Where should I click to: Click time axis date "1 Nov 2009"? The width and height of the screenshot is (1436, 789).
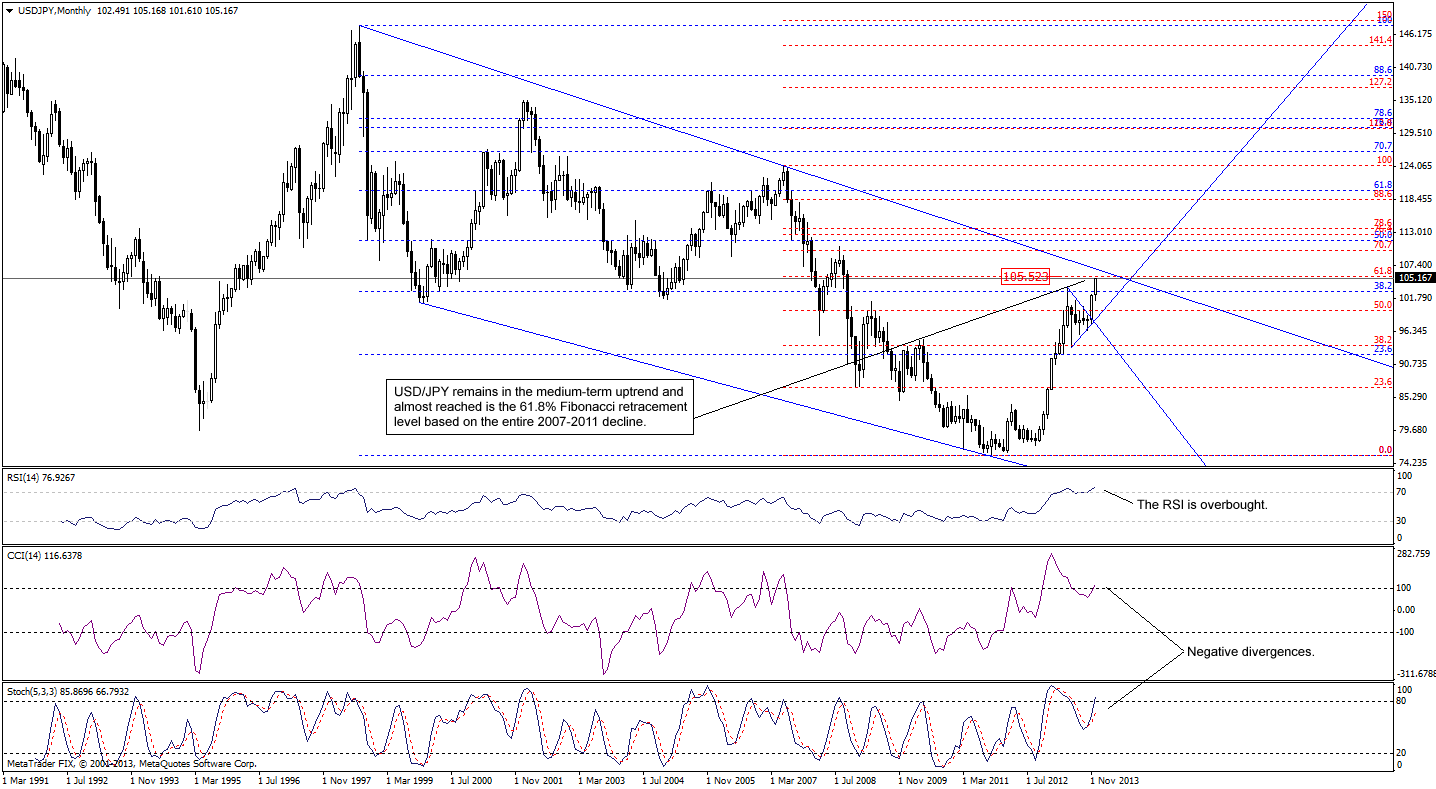coord(921,779)
